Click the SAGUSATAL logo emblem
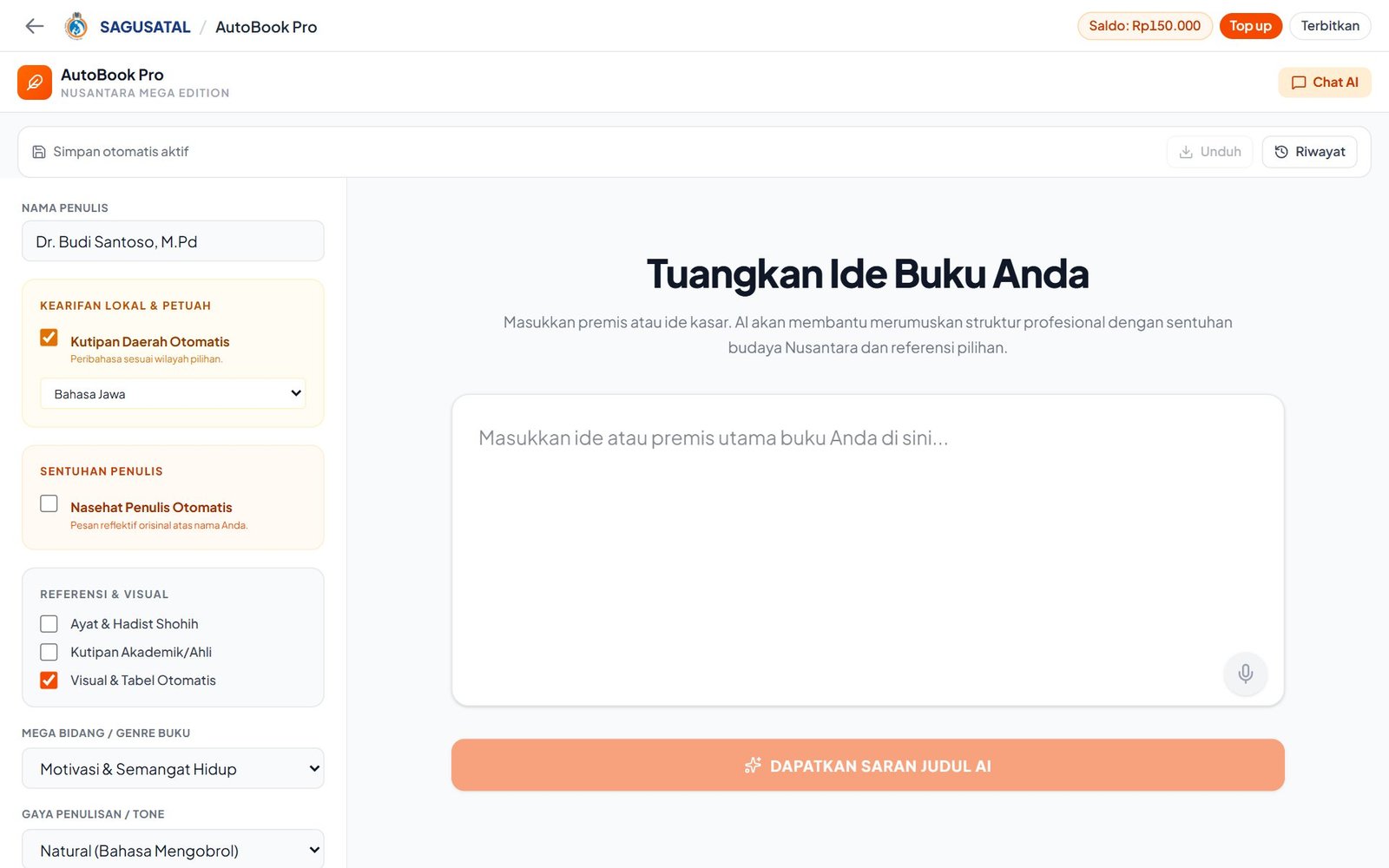The width and height of the screenshot is (1389, 868). pyautogui.click(x=76, y=26)
